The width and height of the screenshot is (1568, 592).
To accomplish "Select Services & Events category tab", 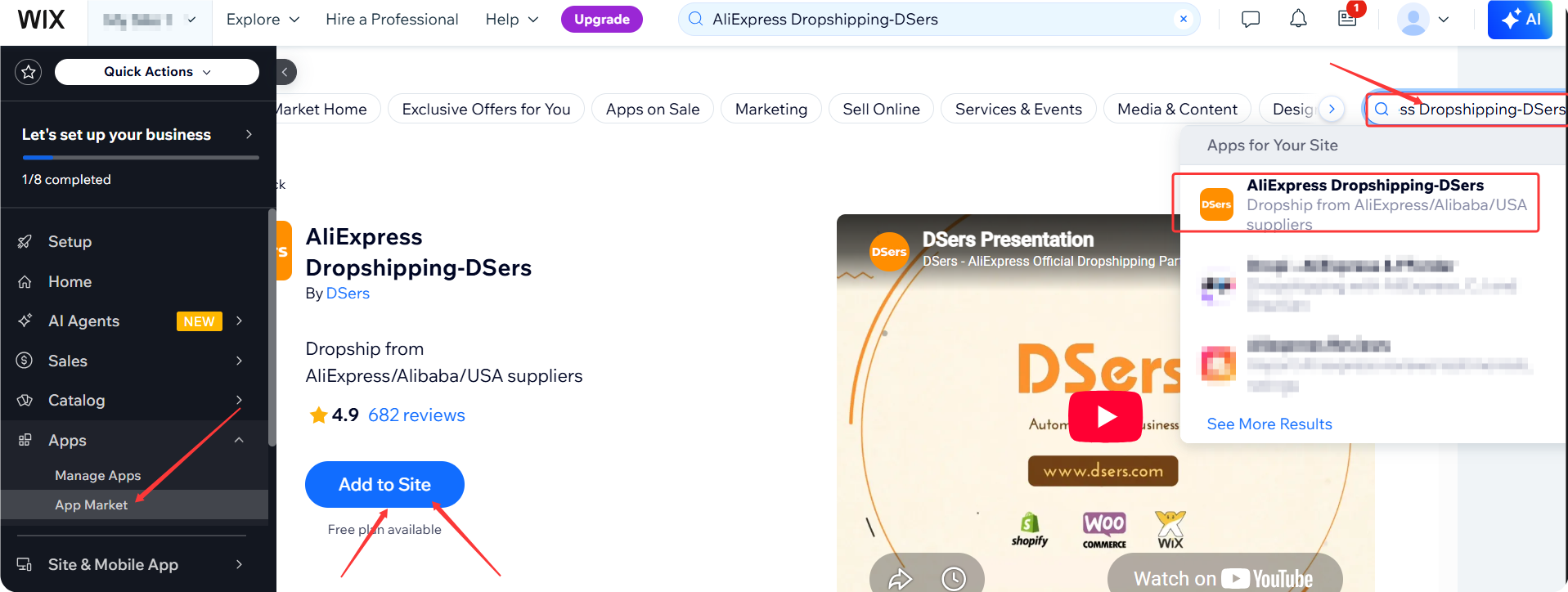I will pyautogui.click(x=1018, y=110).
